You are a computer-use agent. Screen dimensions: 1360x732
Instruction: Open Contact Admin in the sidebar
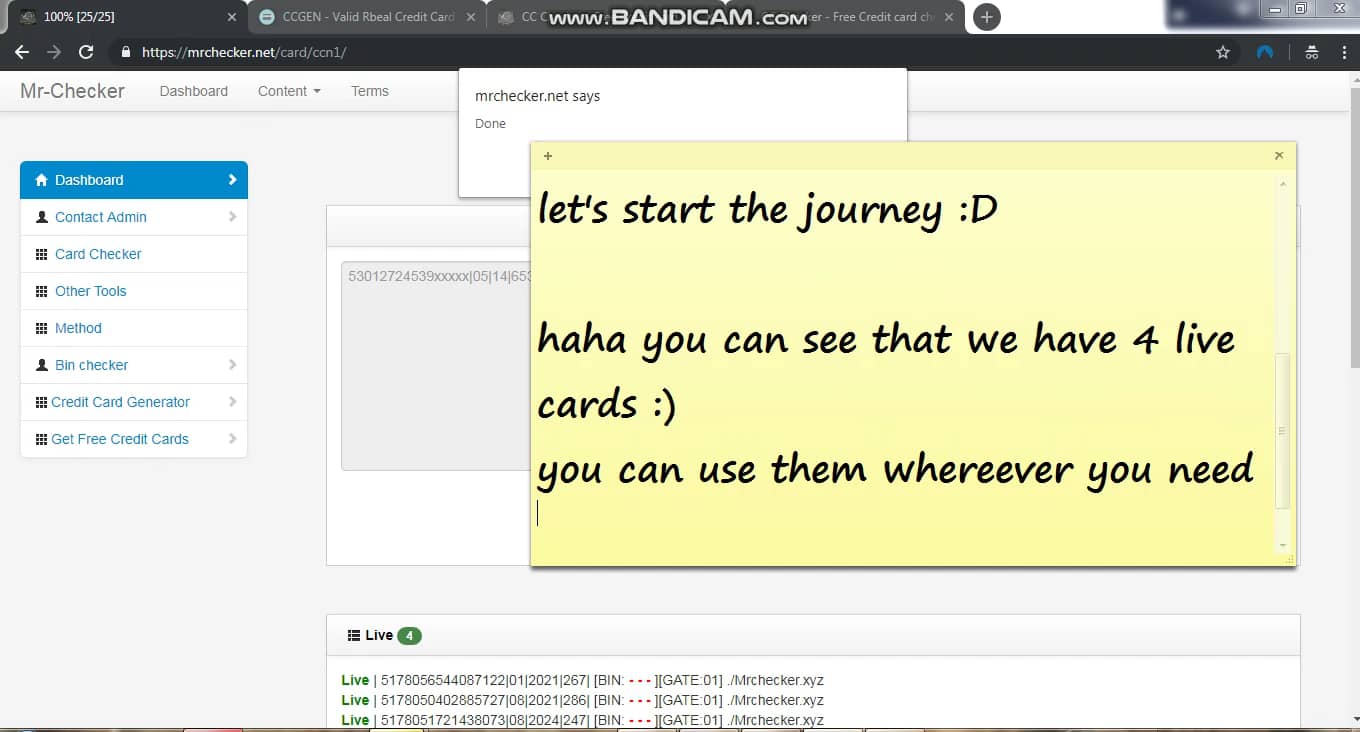pos(101,217)
